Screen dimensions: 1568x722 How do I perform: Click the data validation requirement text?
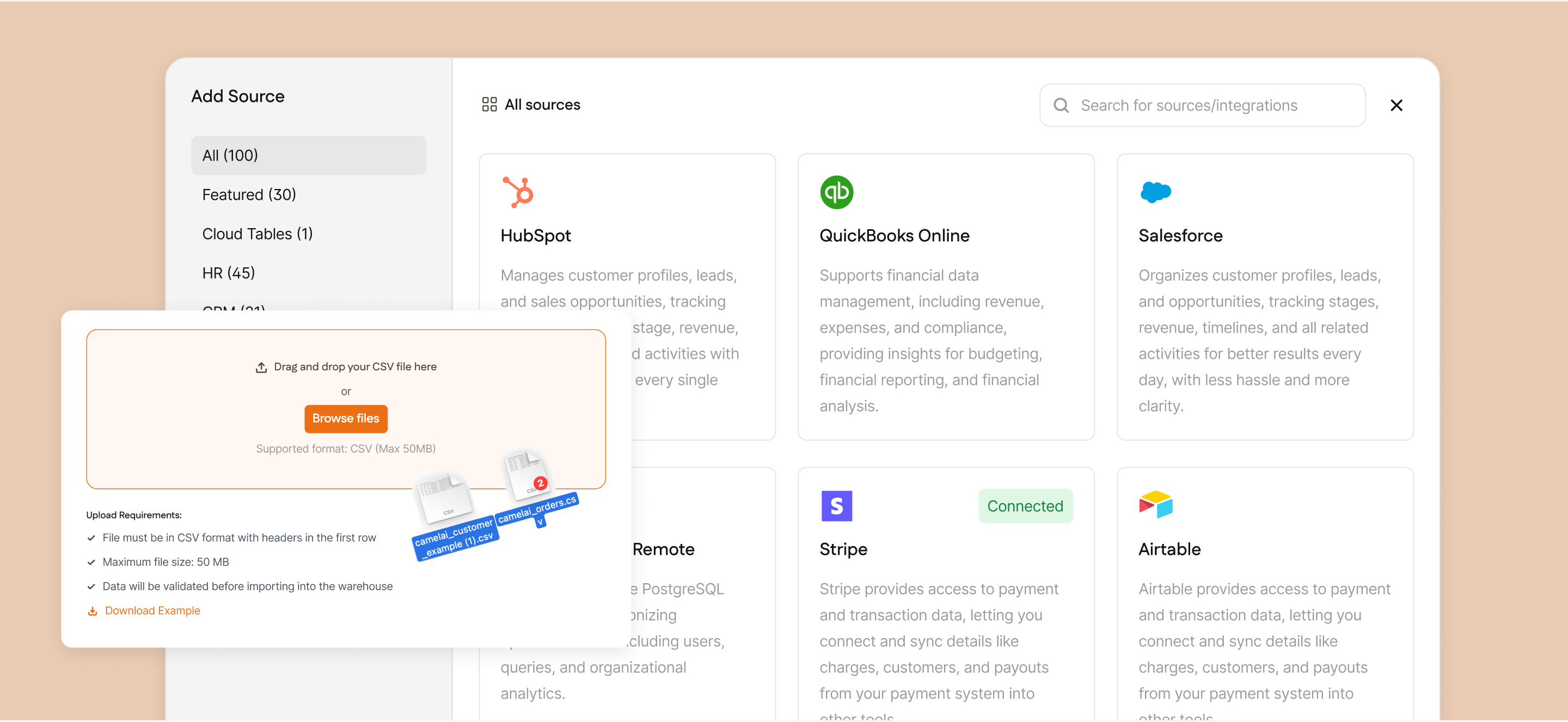click(x=247, y=586)
